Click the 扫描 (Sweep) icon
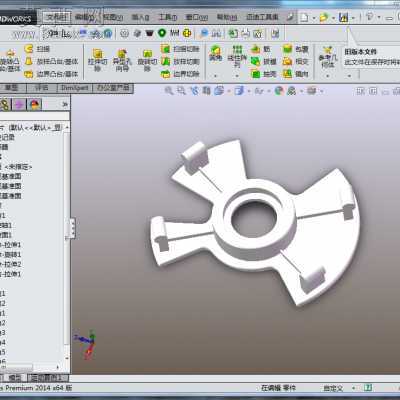This screenshot has height=400, width=400. click(x=29, y=49)
